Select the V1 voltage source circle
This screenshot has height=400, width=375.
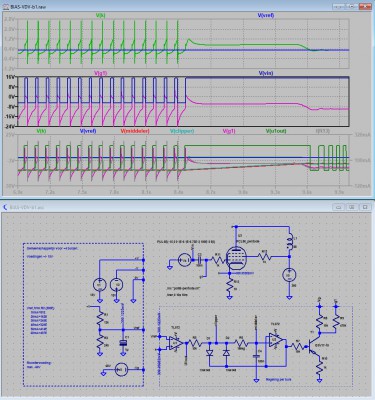(99, 285)
